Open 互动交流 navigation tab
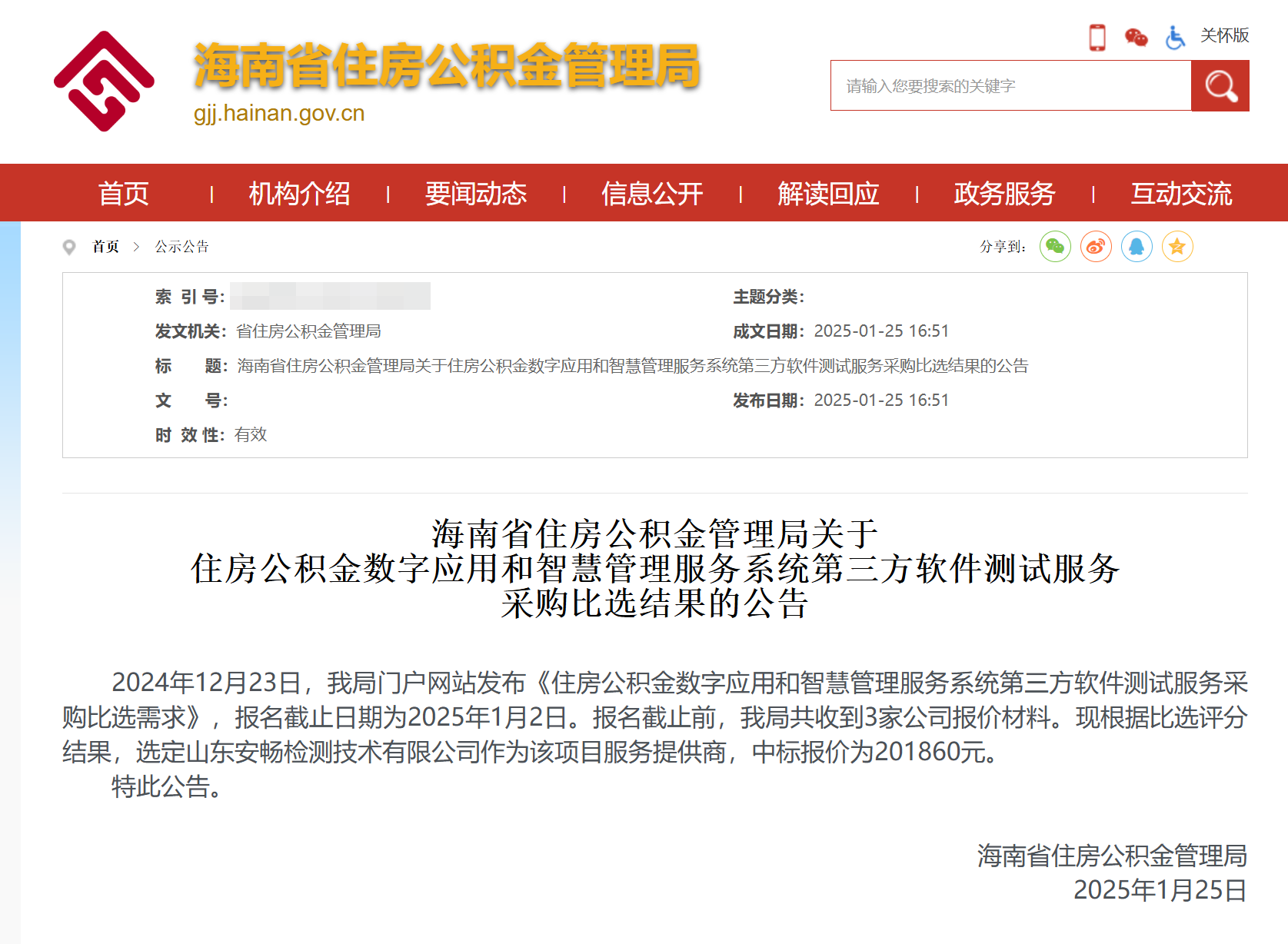 pyautogui.click(x=1181, y=194)
